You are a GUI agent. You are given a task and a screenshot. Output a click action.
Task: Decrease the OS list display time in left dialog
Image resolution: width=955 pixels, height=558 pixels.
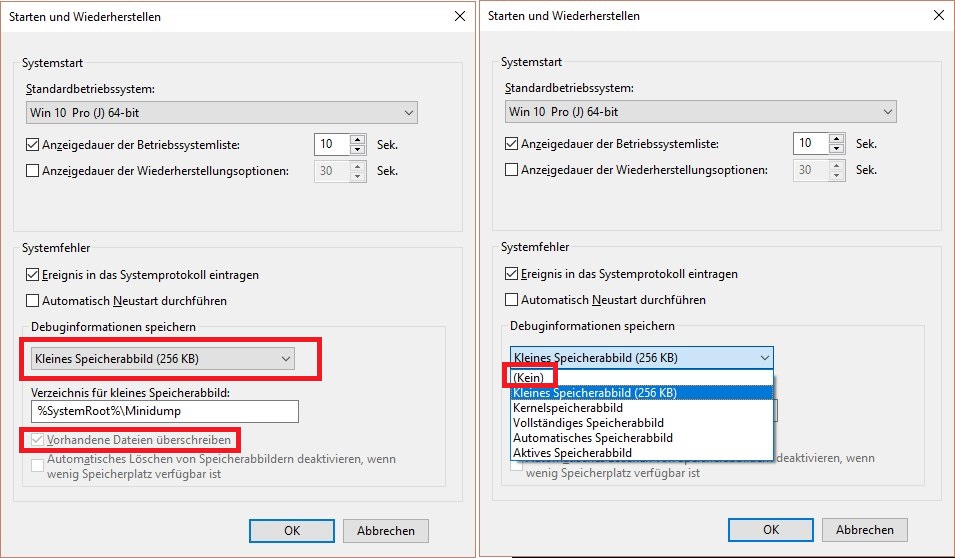[358, 150]
